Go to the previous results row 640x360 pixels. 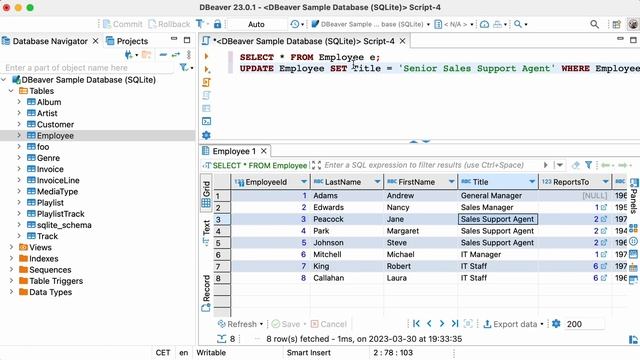coord(429,324)
